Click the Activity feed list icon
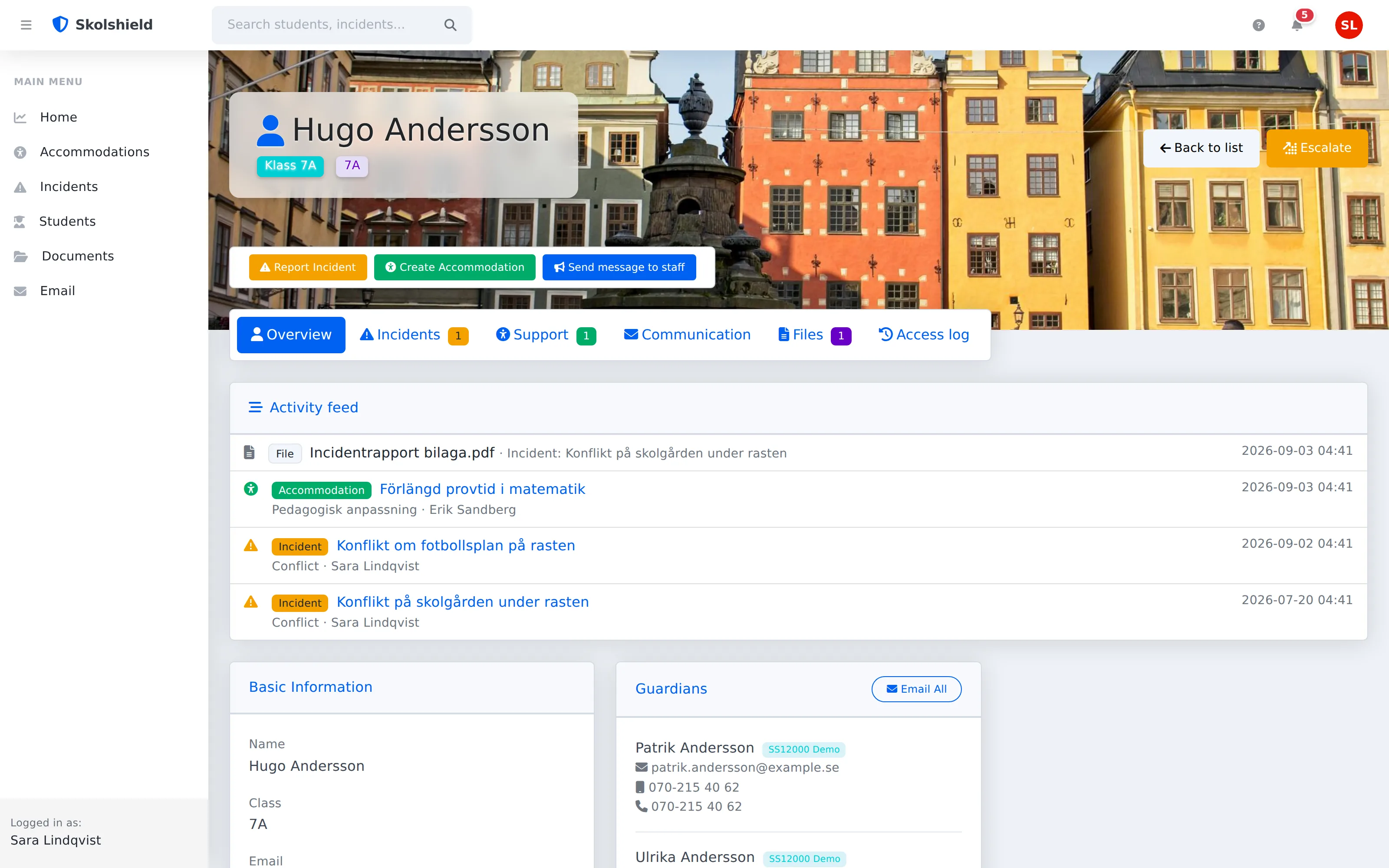Viewport: 1389px width, 868px height. pos(255,408)
